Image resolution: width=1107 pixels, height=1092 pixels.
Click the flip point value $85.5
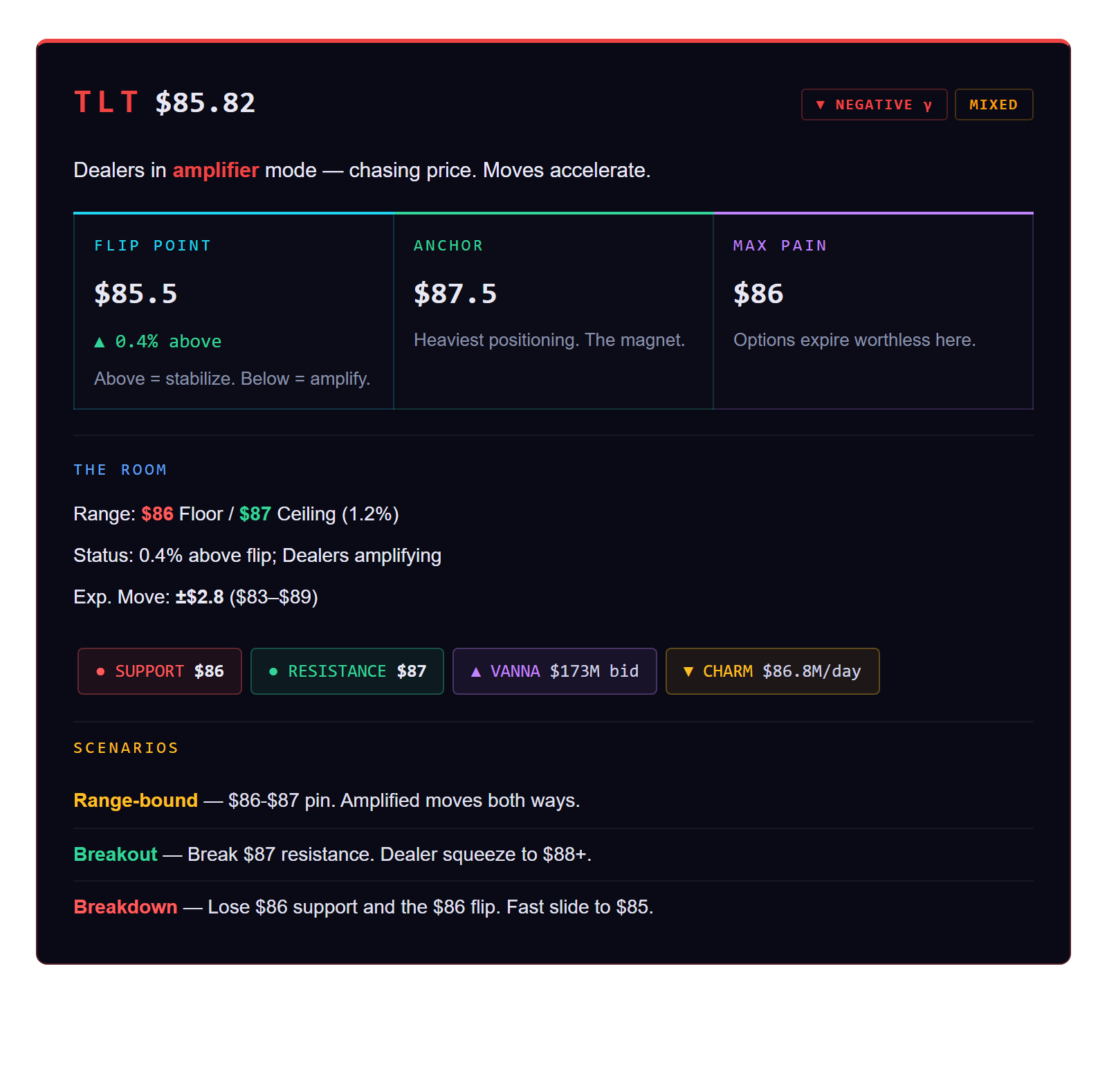point(136,293)
